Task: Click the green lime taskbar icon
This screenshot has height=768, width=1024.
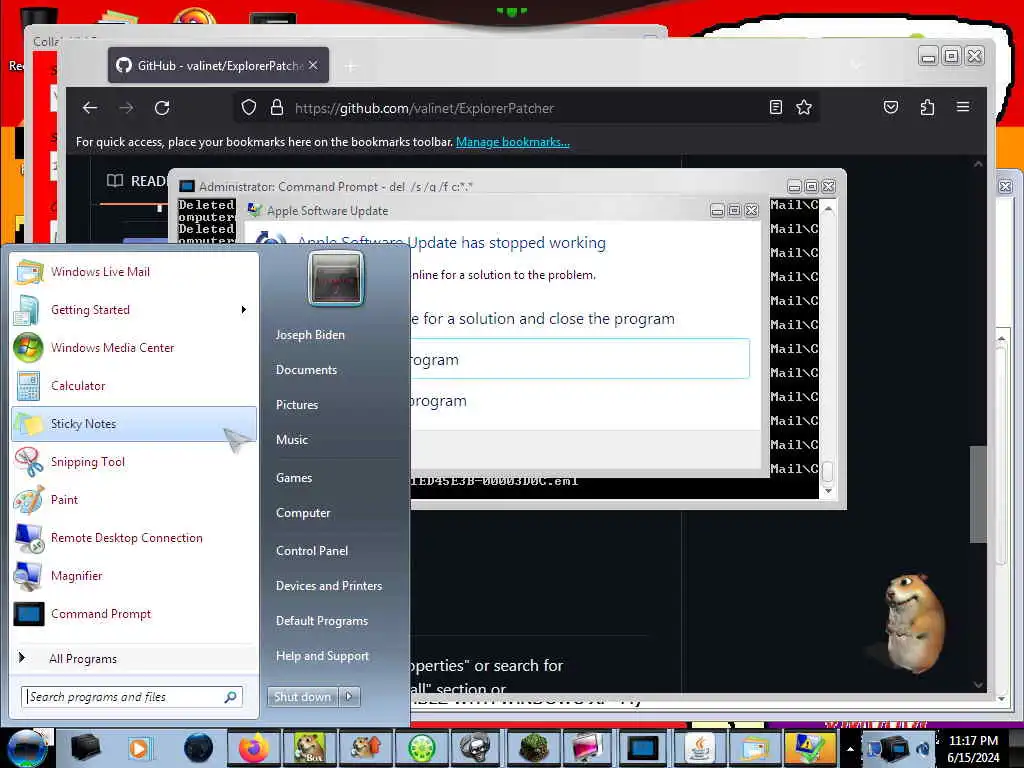Action: [421, 748]
